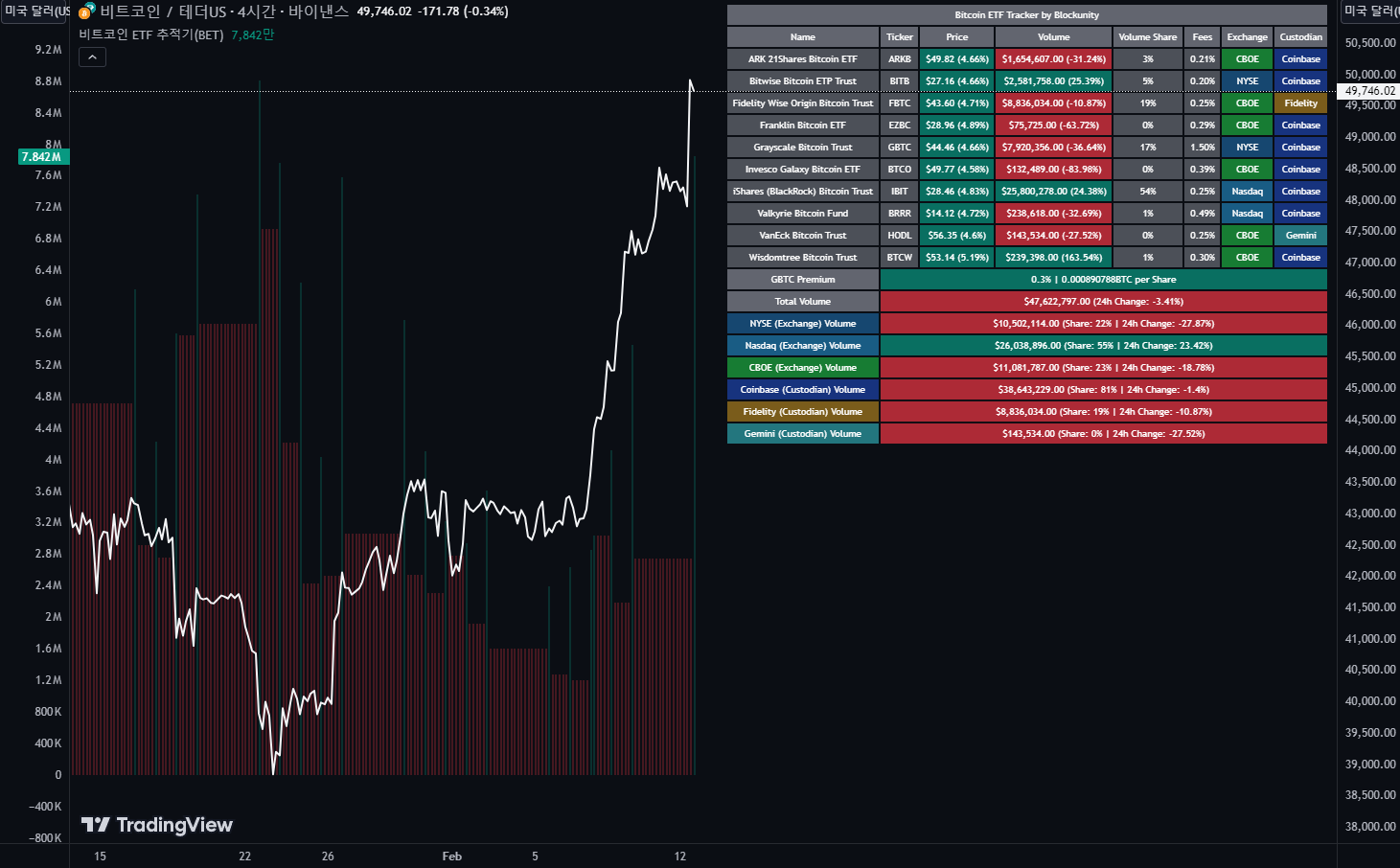Click the $28.46 (4.83%) price cell for IBIT
Screen dimensions: 1400x868
pos(957,192)
